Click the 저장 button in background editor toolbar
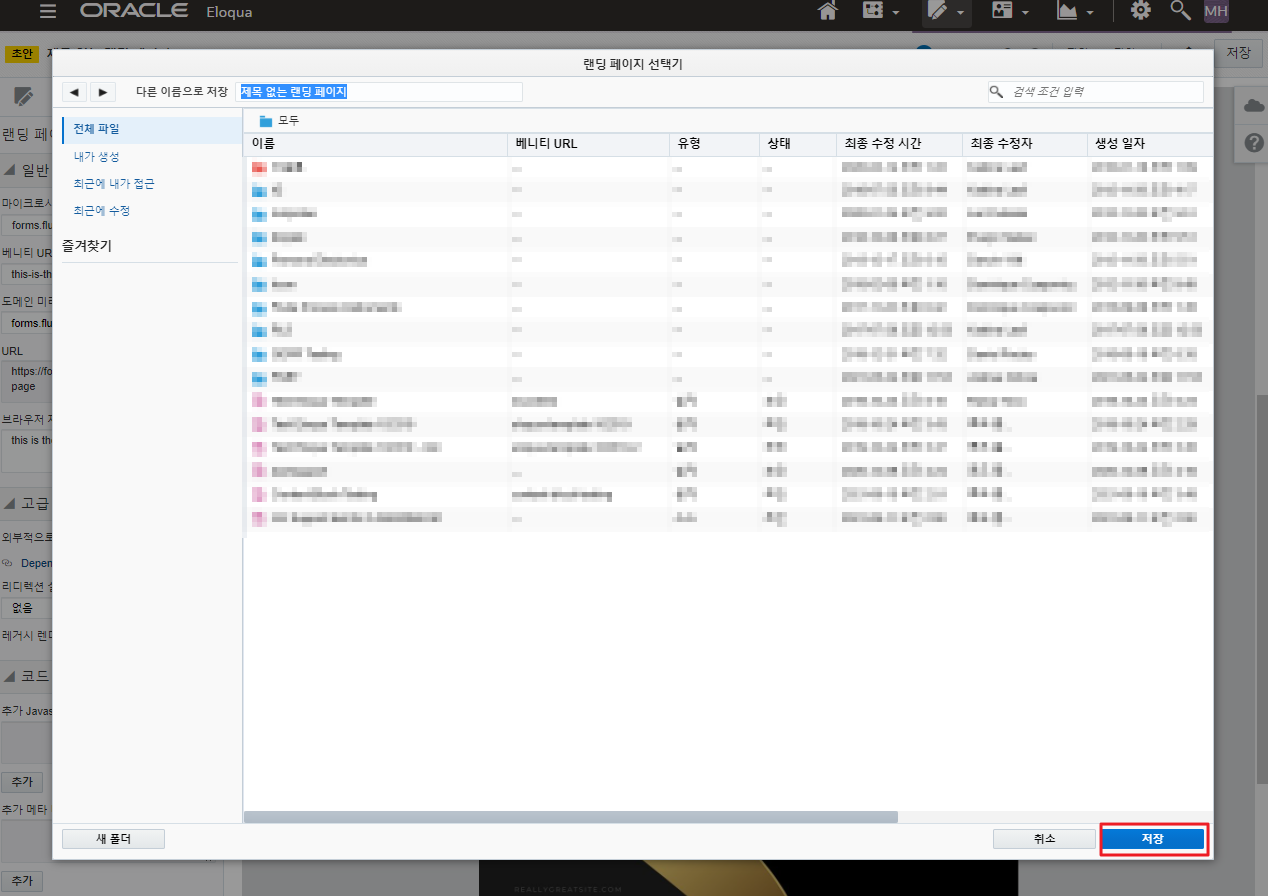Screen dimensions: 1268x896 1238,53
